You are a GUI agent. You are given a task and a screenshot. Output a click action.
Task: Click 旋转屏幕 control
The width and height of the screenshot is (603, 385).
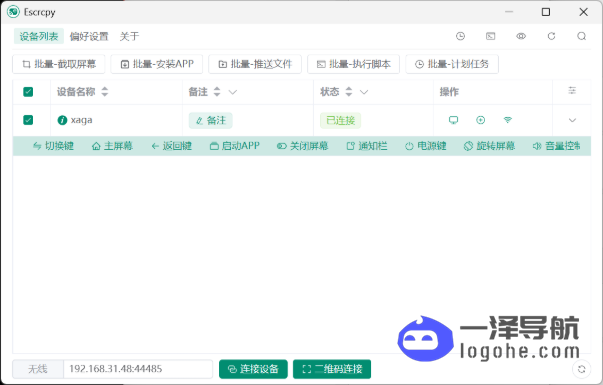click(490, 146)
